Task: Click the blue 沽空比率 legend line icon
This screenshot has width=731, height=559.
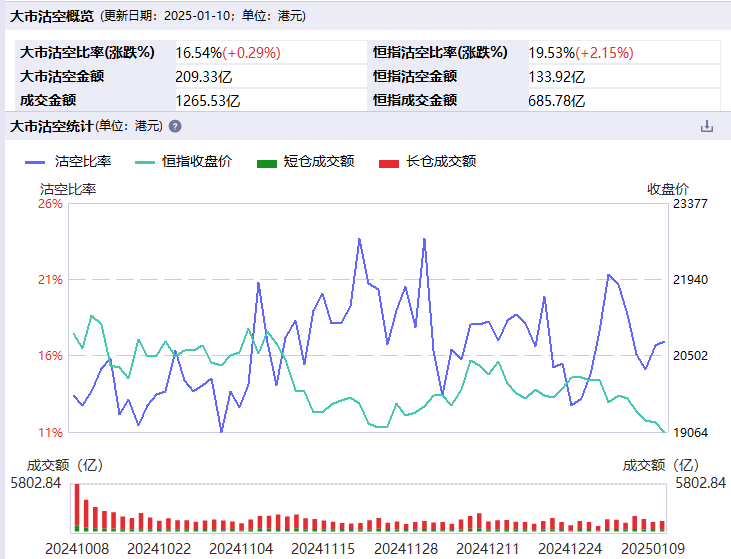Action: click(36, 161)
